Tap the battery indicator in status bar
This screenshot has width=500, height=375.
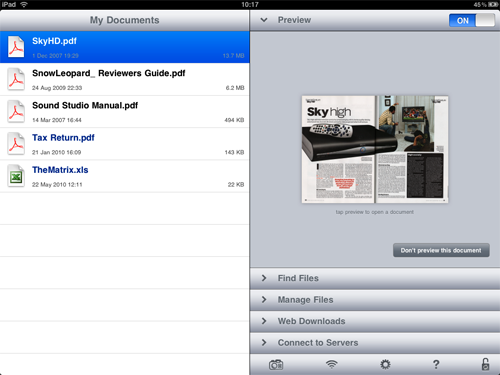(493, 5)
